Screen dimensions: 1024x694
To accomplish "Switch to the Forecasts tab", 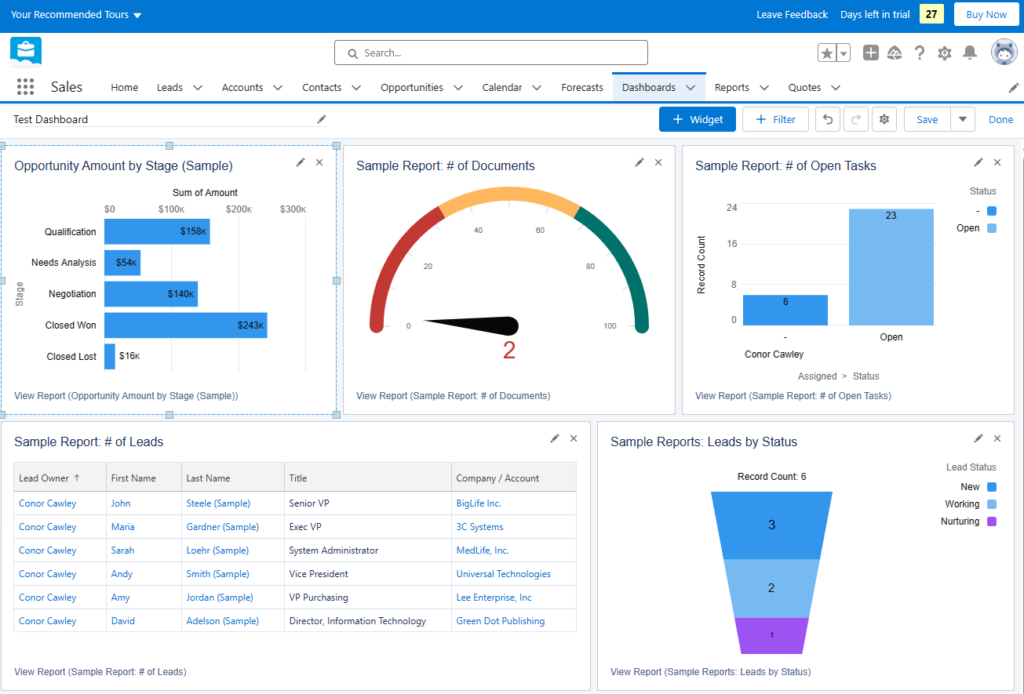I will point(582,87).
